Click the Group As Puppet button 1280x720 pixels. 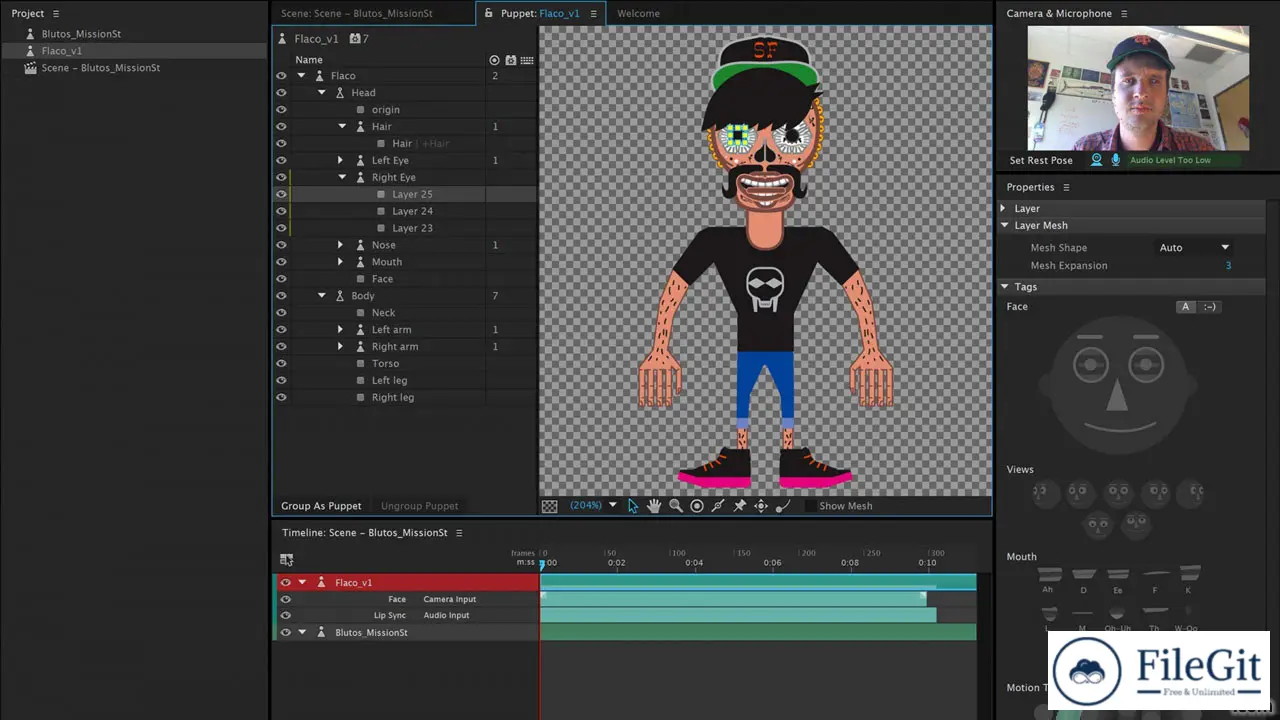coord(321,506)
